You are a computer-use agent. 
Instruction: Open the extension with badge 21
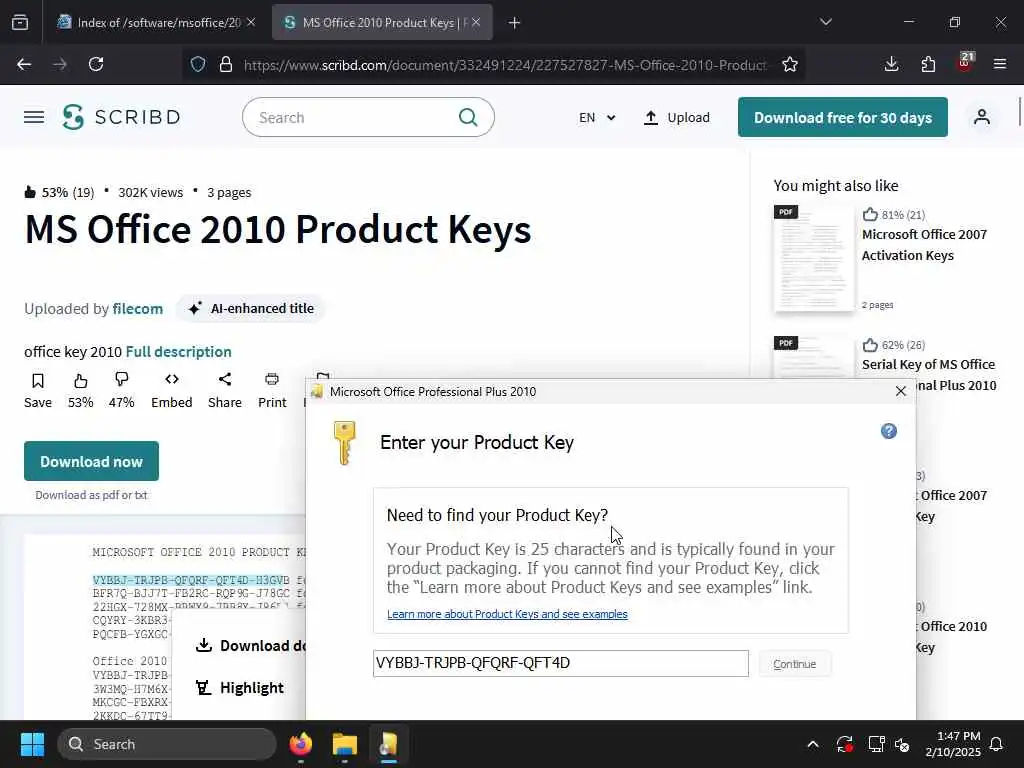coord(965,63)
